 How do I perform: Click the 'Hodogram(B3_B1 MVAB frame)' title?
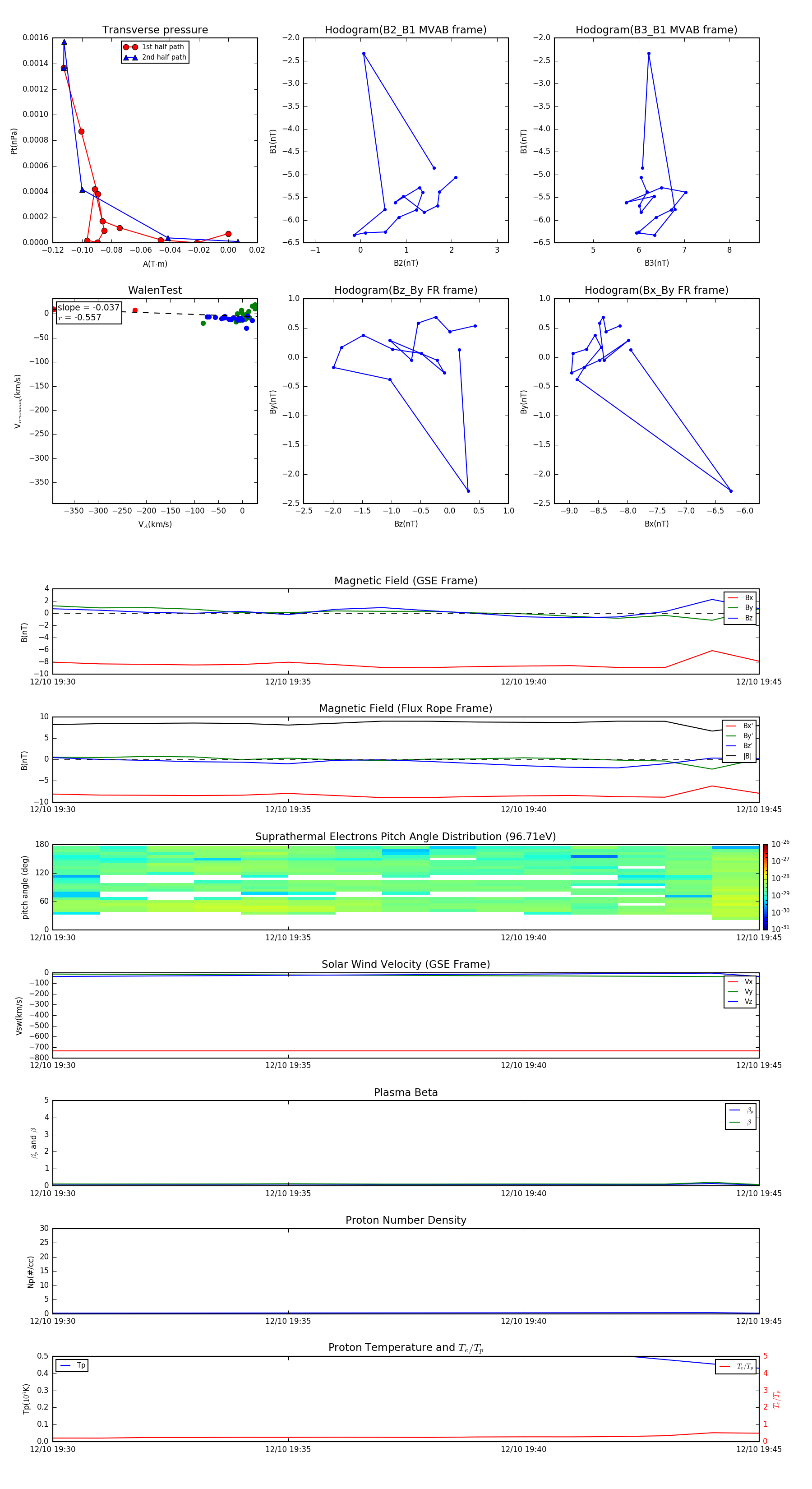click(656, 30)
